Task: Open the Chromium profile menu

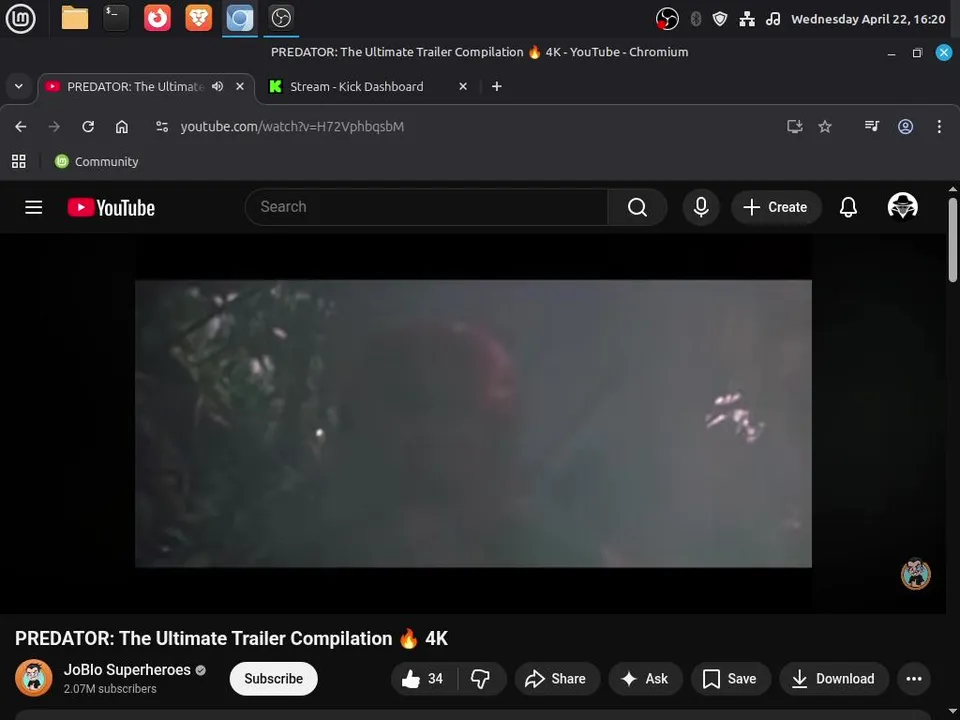Action: [x=906, y=127]
